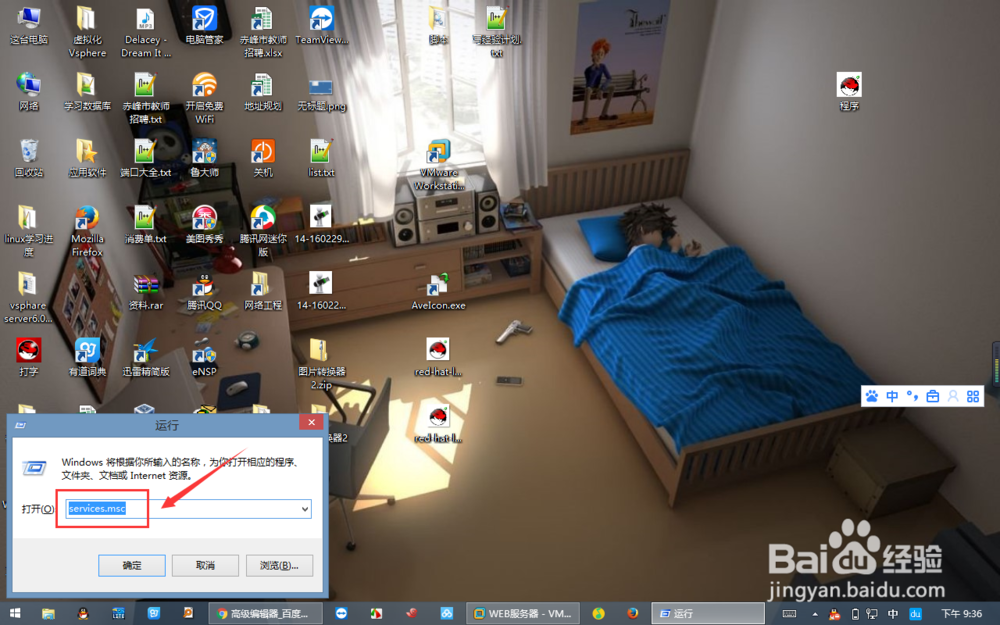Expand the Run dialog 打开 history dropdown

tap(305, 509)
